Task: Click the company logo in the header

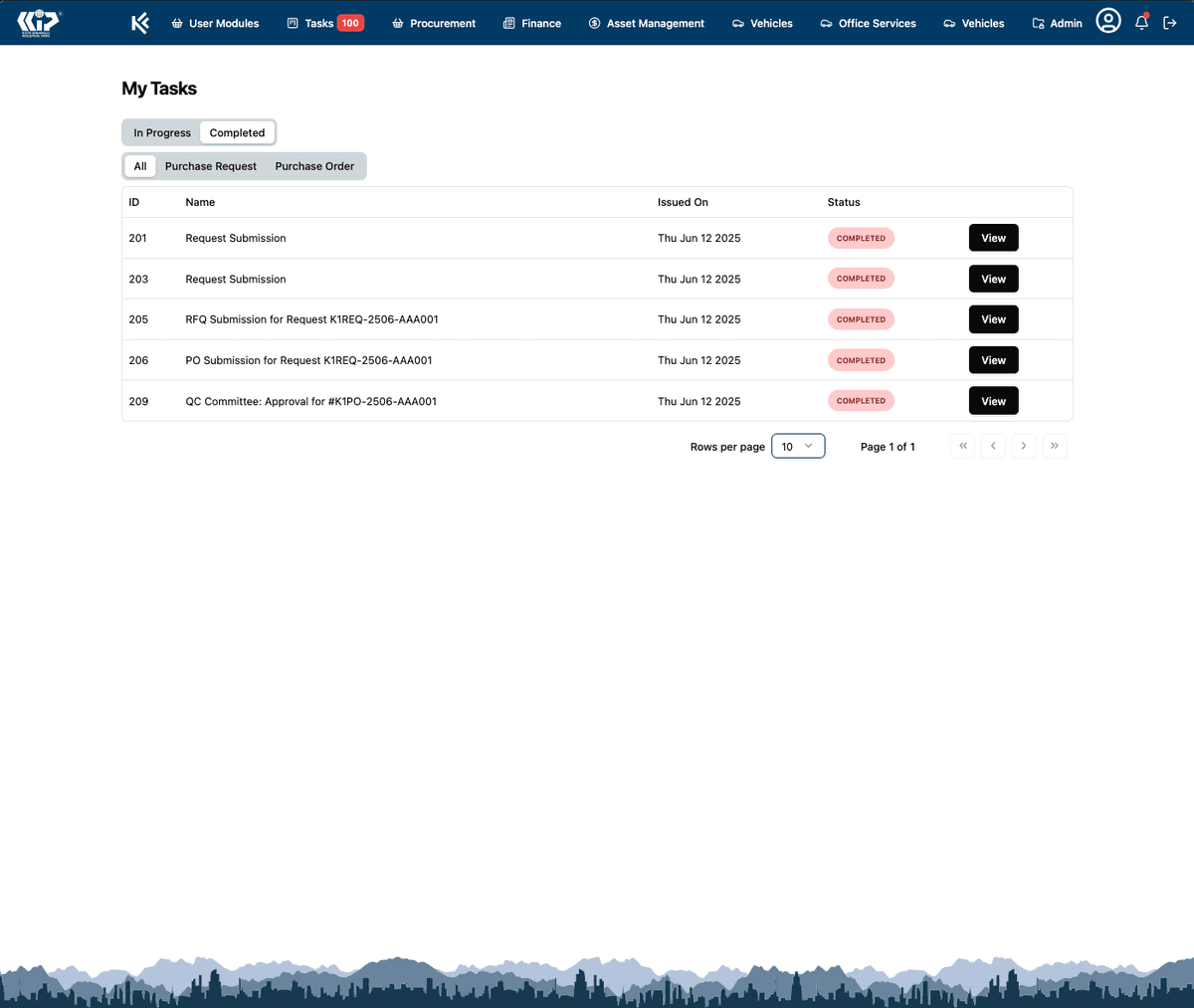Action: [x=38, y=21]
